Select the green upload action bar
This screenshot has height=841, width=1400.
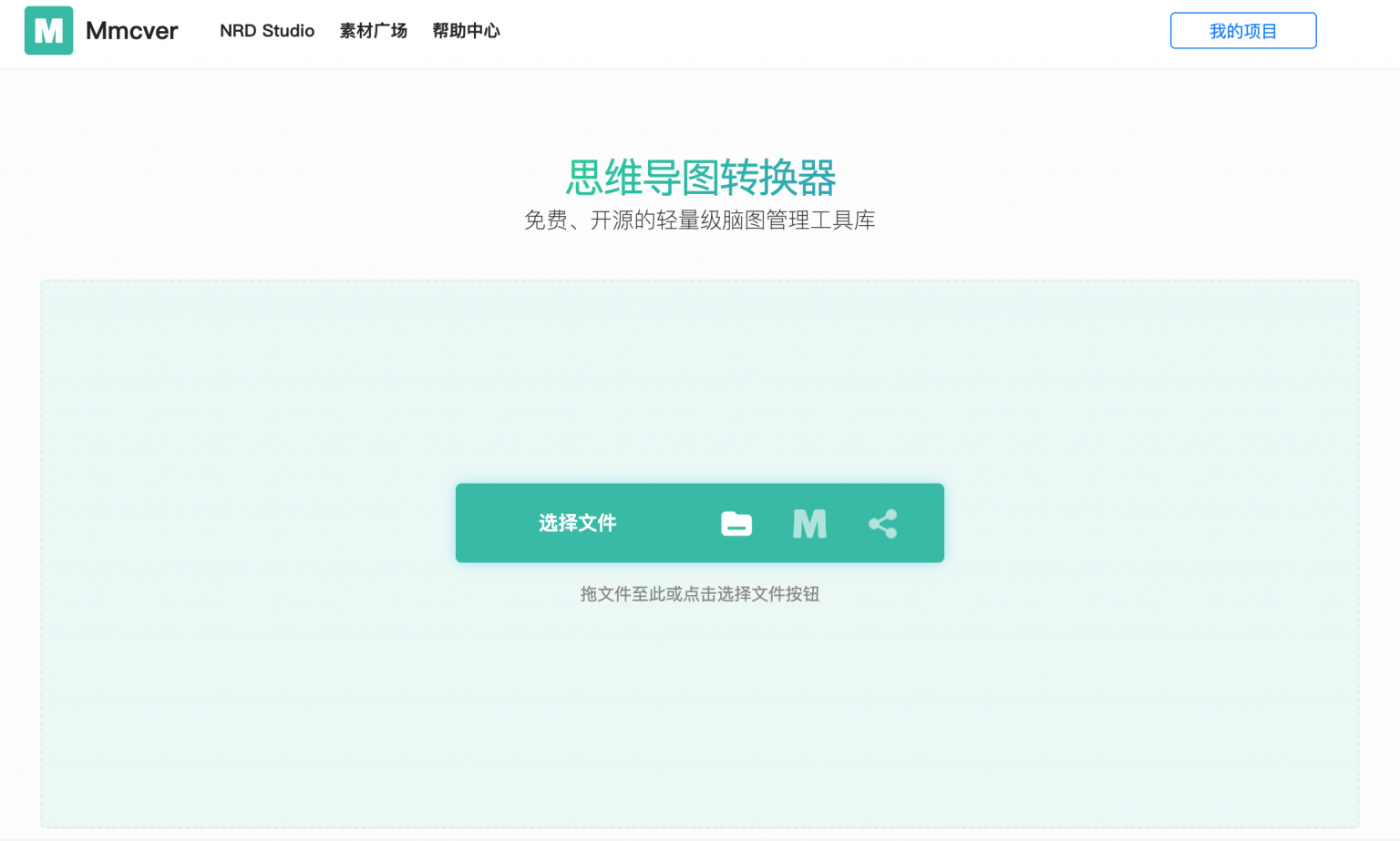tap(578, 523)
